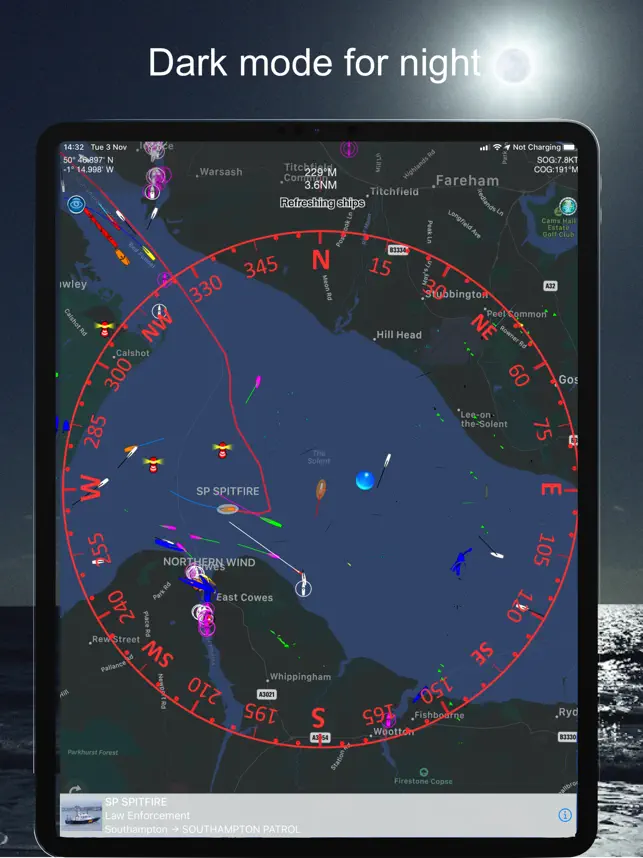Screen dimensions: 643x858
Task: Tap the latitude longitude position readout
Action: (x=89, y=165)
